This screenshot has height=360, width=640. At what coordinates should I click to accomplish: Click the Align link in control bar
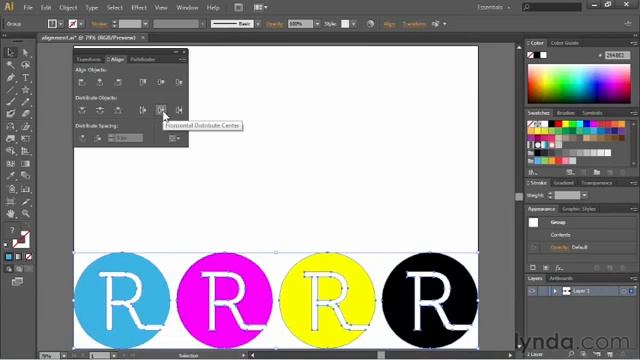coord(390,24)
